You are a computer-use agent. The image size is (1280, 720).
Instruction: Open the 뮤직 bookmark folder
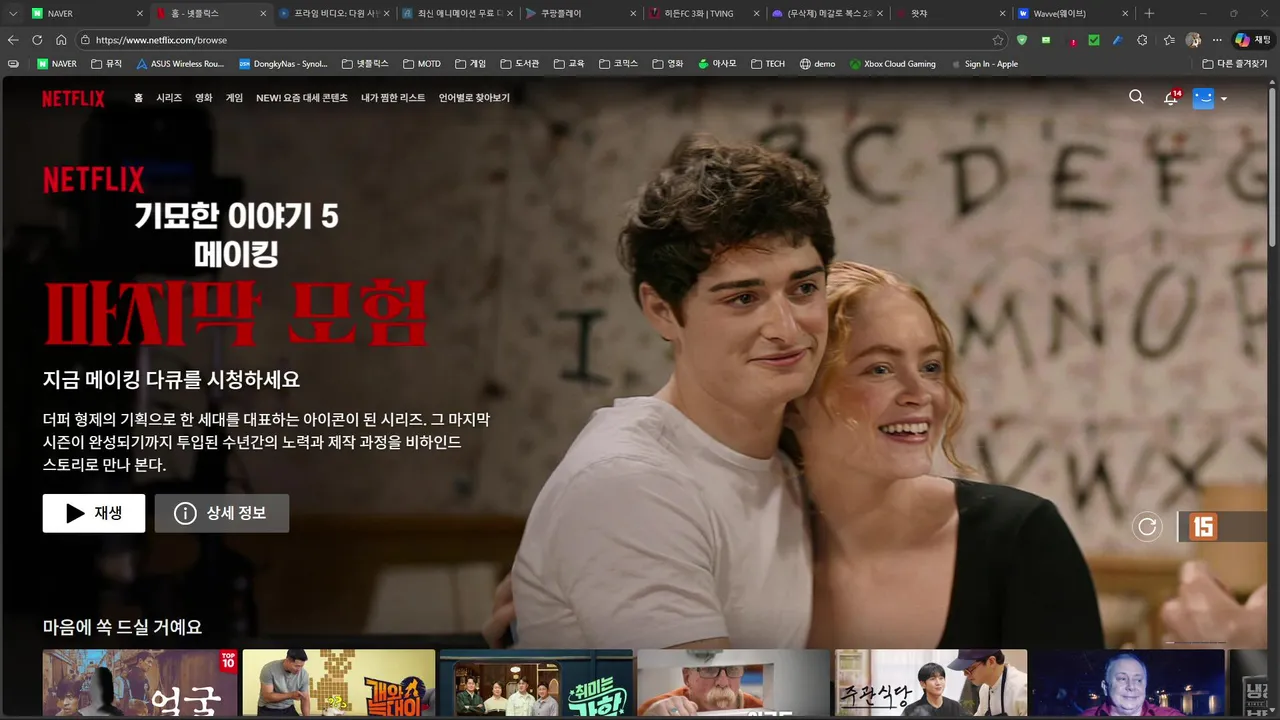click(x=106, y=64)
